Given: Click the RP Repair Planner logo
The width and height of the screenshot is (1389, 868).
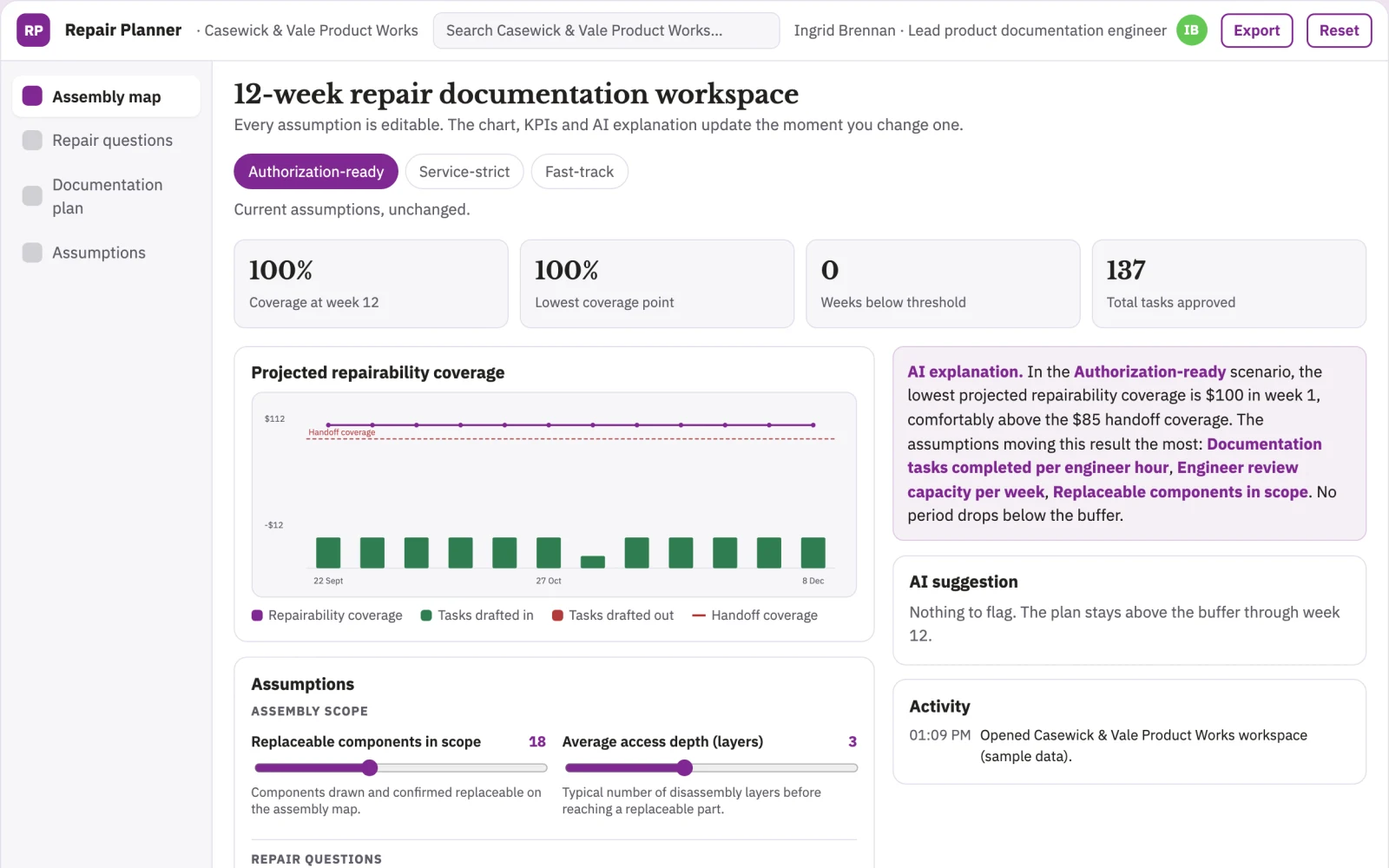Looking at the screenshot, I should click(33, 30).
